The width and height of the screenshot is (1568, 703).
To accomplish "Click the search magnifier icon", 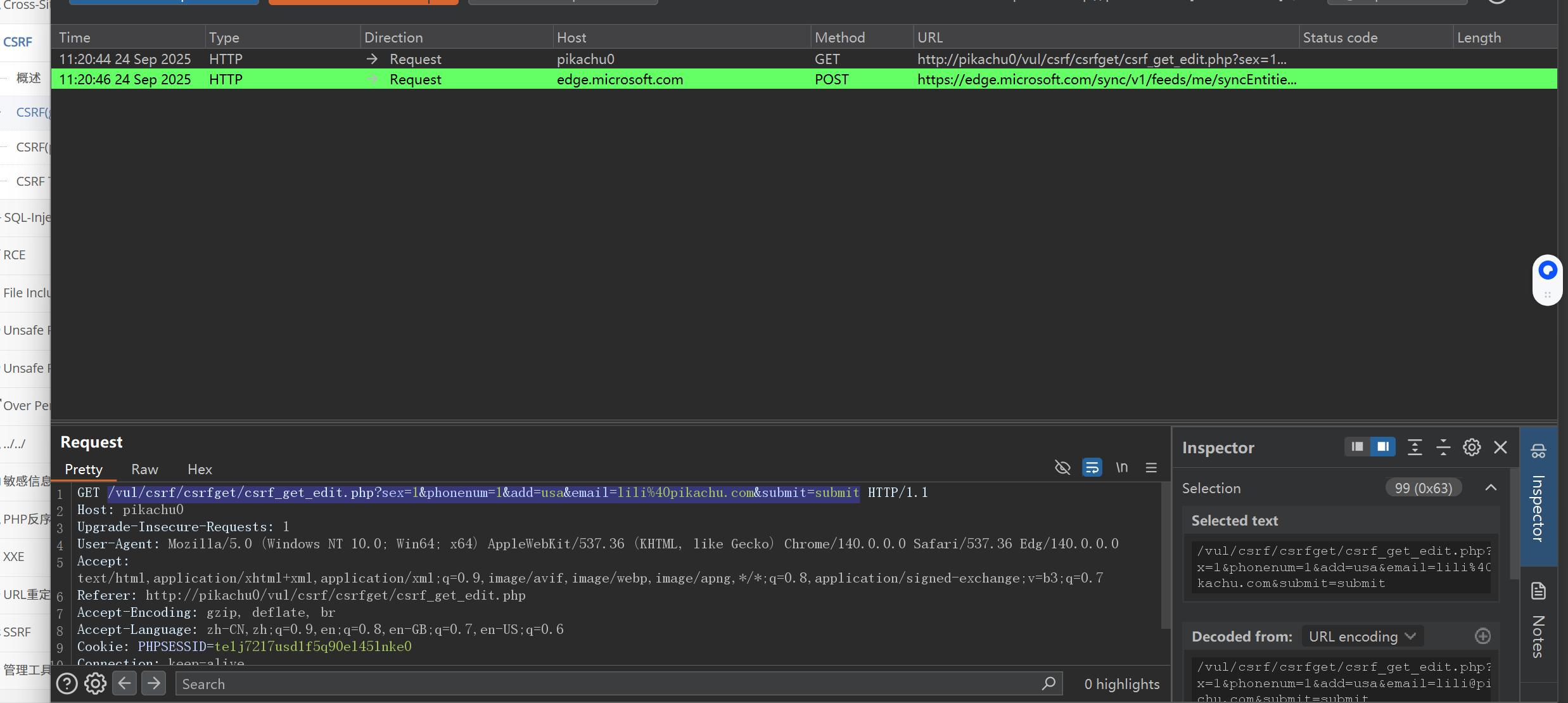I will [x=1049, y=683].
